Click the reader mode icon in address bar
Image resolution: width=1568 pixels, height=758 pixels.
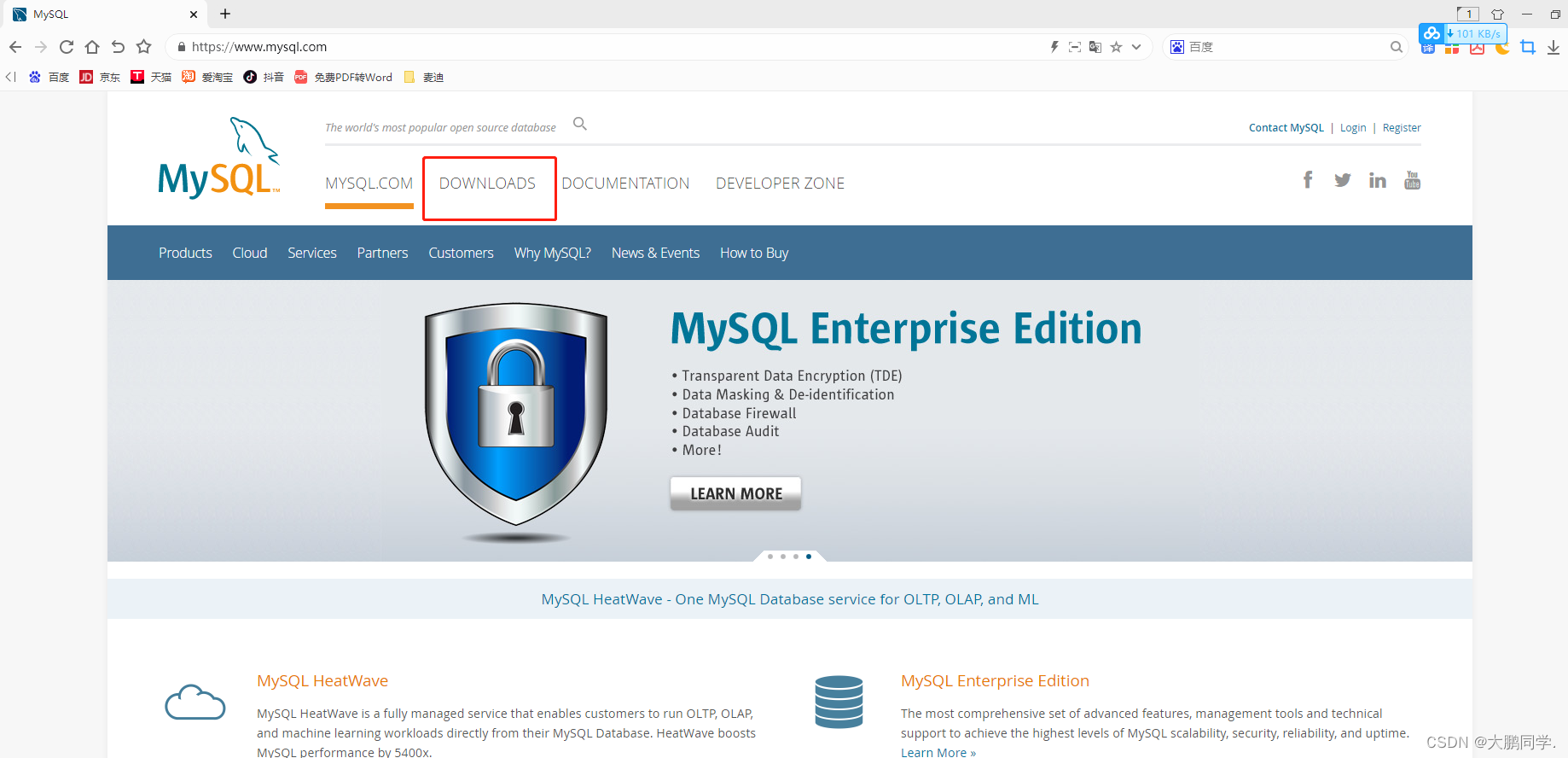coord(1075,47)
